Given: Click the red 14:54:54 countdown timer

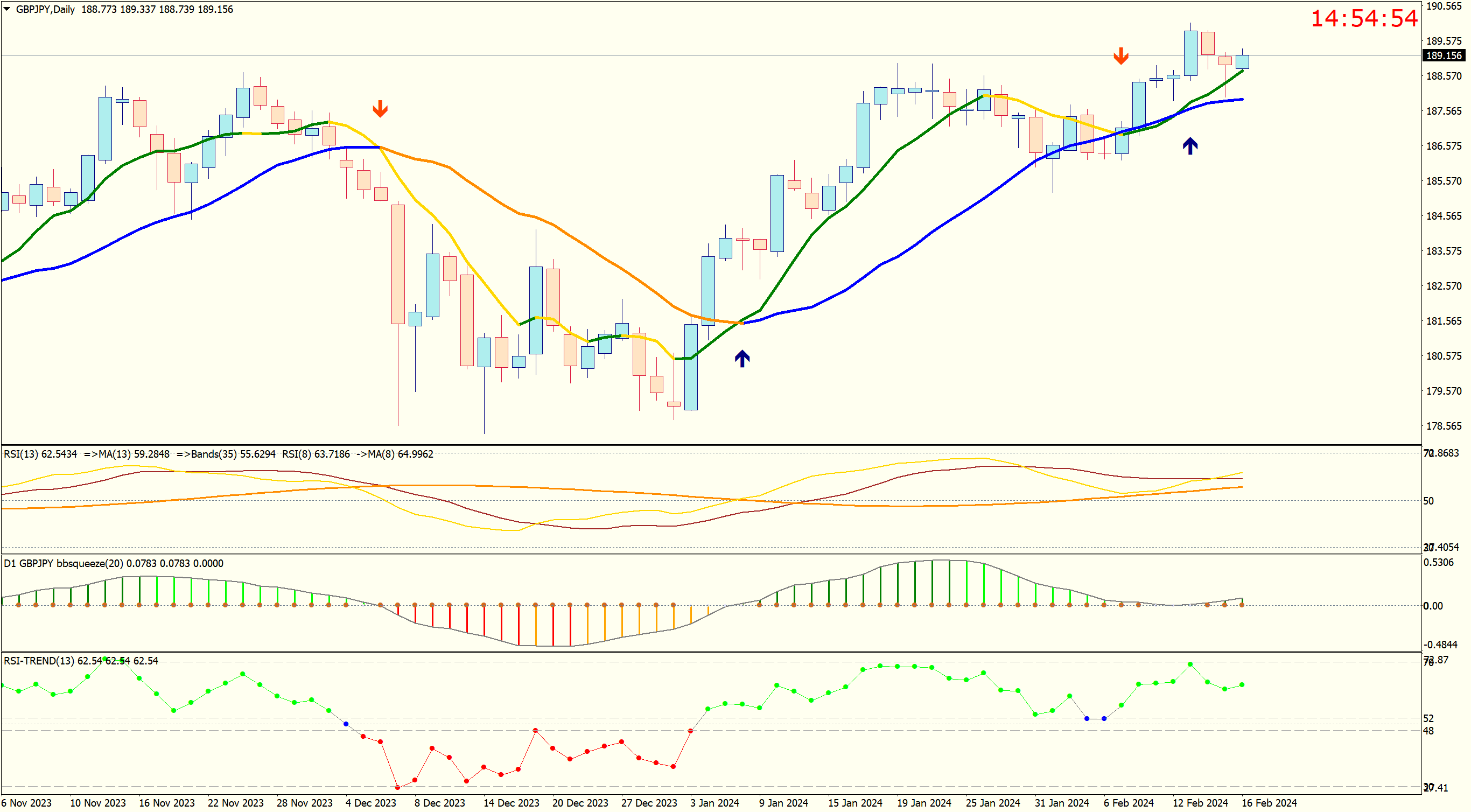Looking at the screenshot, I should pyautogui.click(x=1364, y=18).
